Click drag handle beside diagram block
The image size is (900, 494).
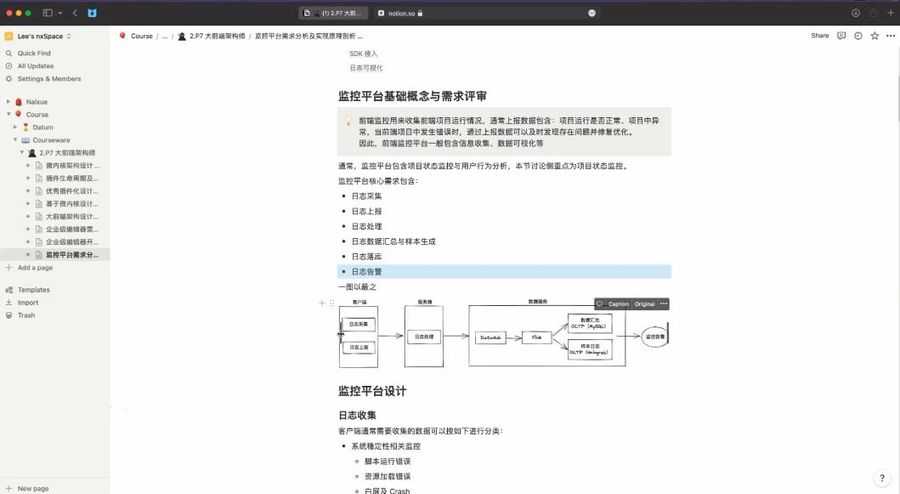click(x=332, y=303)
